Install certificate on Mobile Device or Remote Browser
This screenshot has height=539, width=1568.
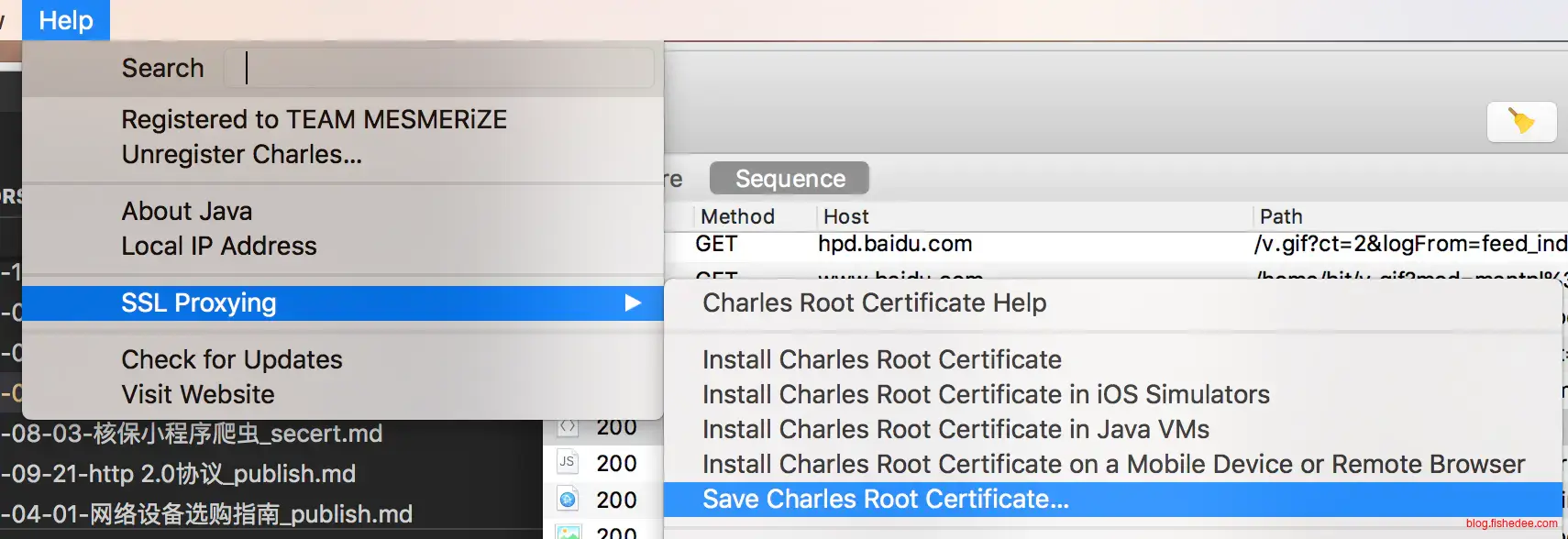click(1113, 464)
